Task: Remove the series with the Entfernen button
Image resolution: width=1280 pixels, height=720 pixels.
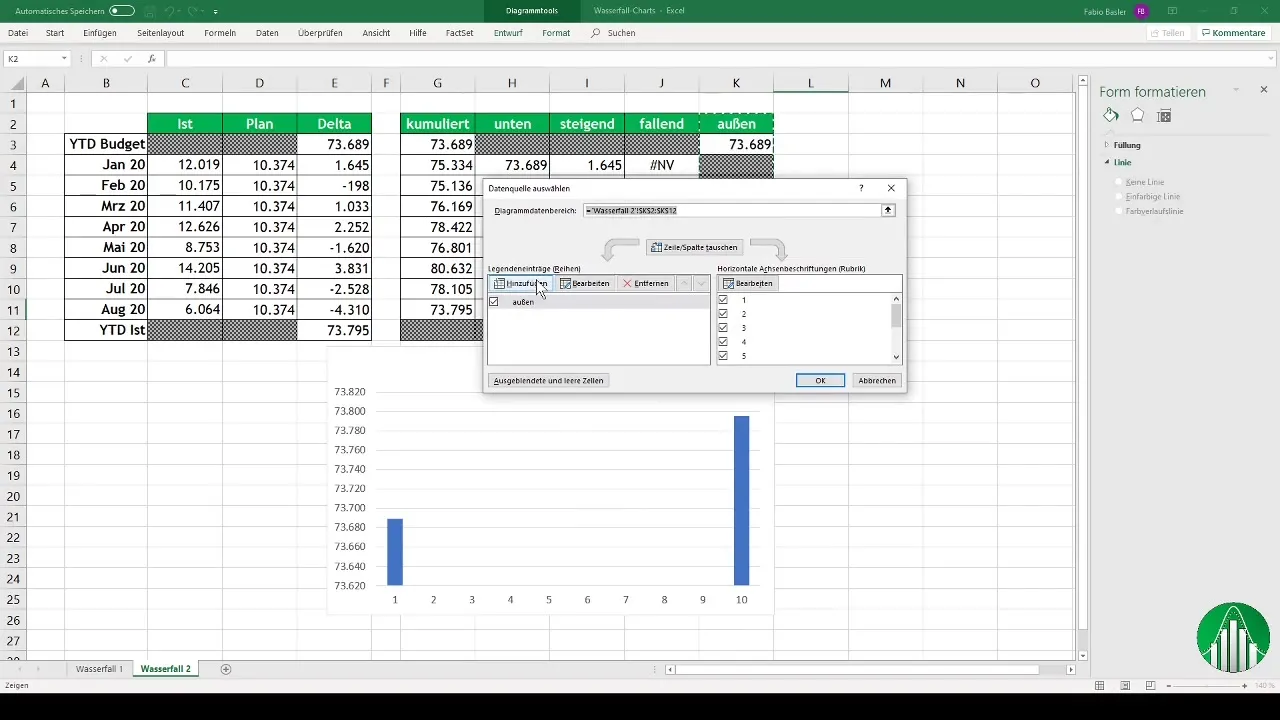Action: 645,284
